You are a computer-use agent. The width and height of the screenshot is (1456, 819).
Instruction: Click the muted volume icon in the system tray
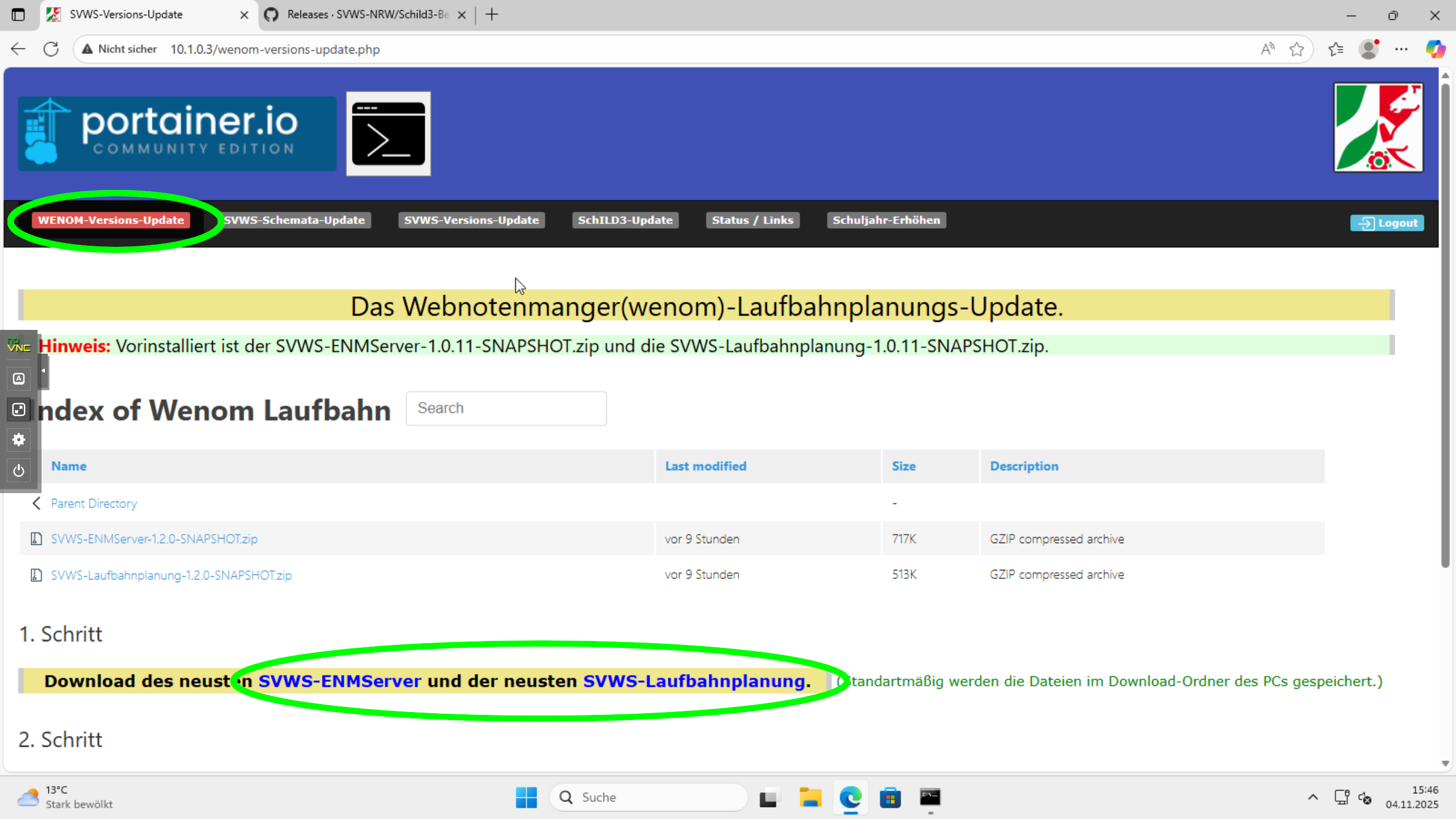pos(1365,797)
